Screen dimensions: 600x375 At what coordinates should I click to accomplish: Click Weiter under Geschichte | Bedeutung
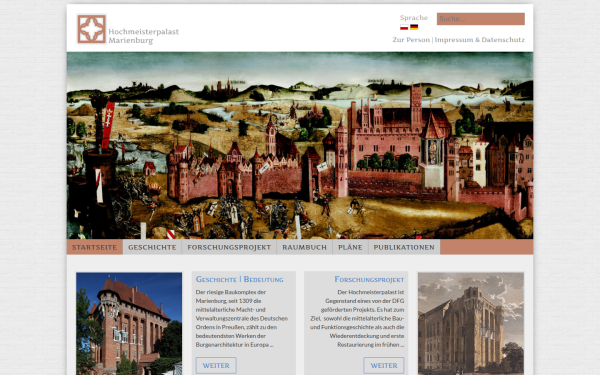tap(216, 365)
